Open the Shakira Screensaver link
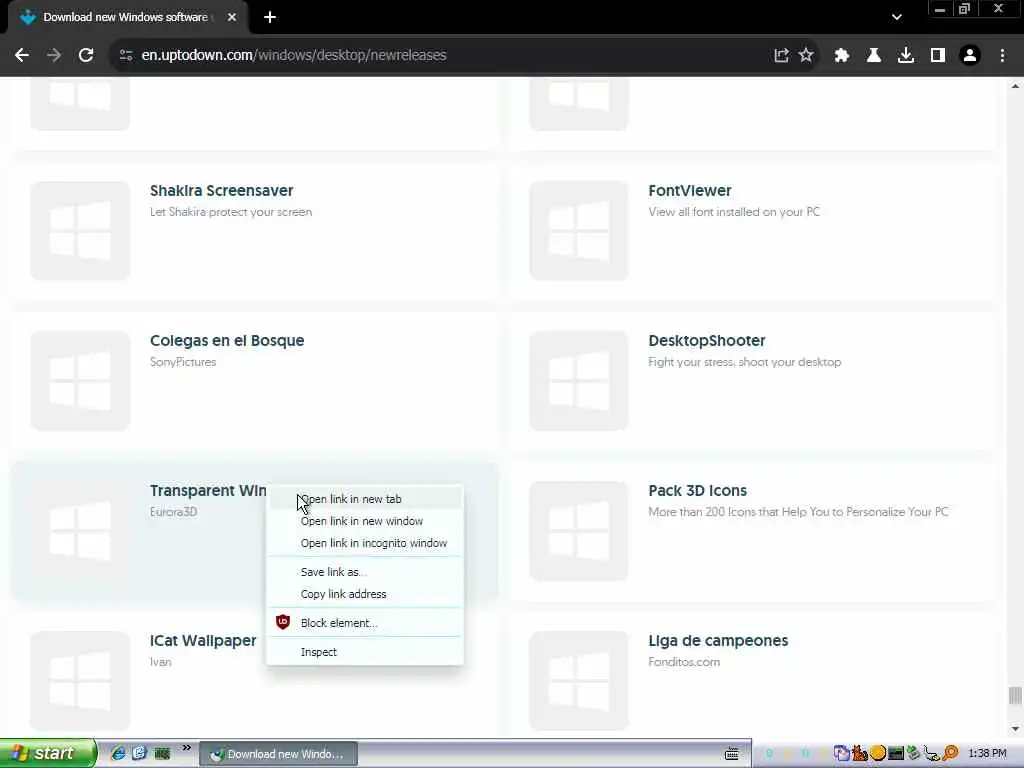The height and width of the screenshot is (768, 1024). [x=221, y=191]
